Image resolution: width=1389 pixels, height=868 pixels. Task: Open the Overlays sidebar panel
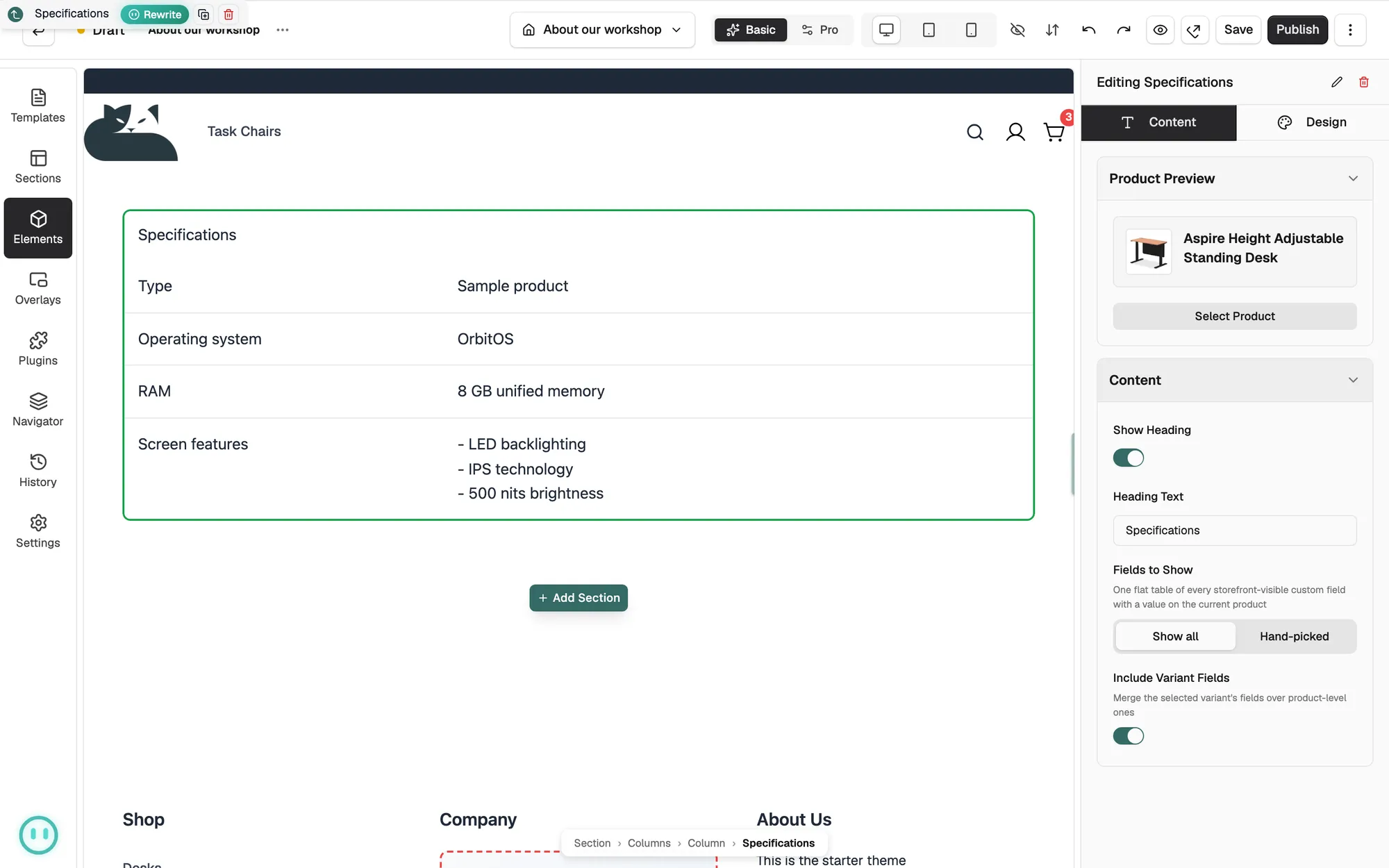coord(38,289)
